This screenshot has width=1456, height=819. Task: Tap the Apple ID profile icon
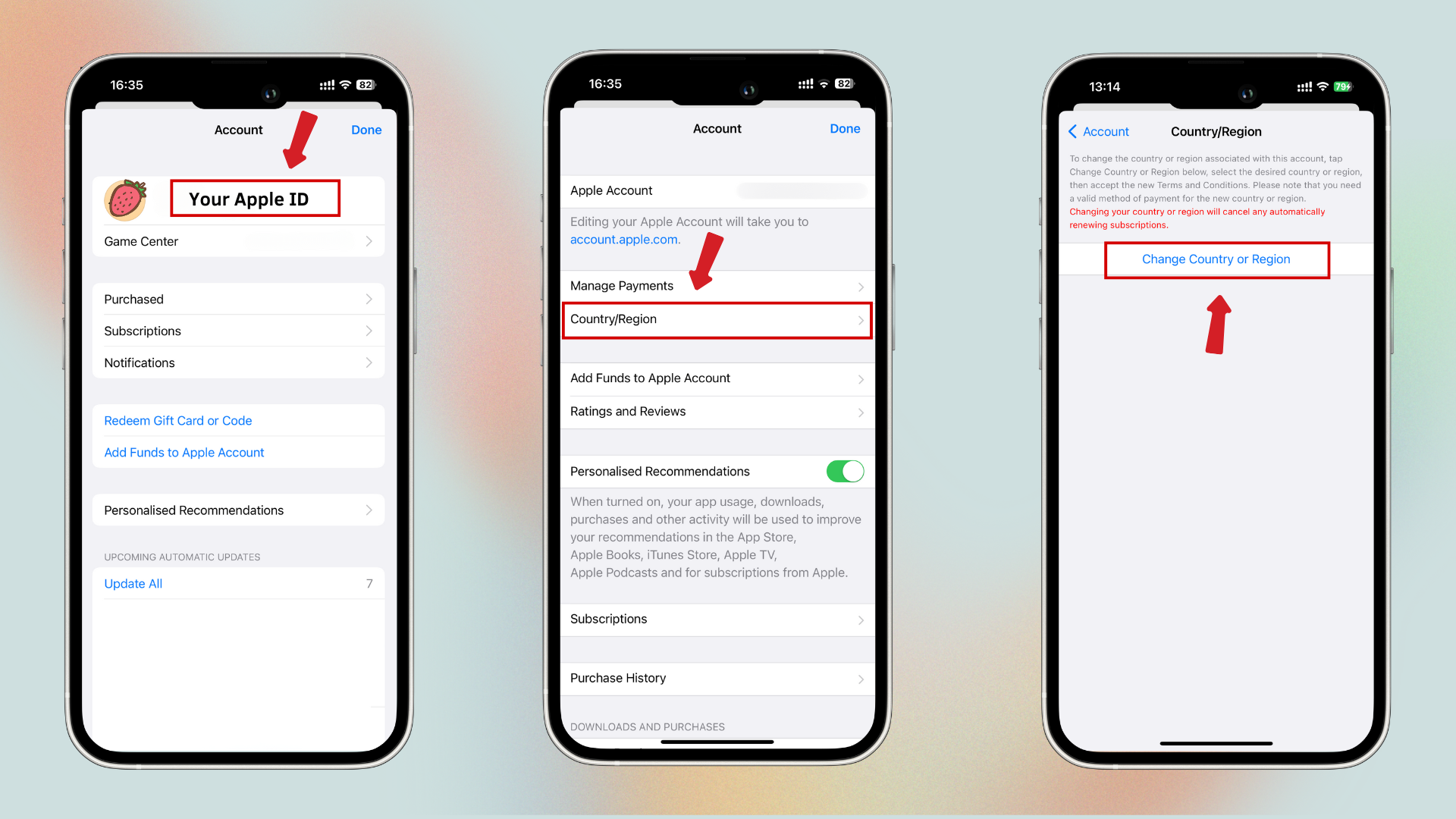127,197
